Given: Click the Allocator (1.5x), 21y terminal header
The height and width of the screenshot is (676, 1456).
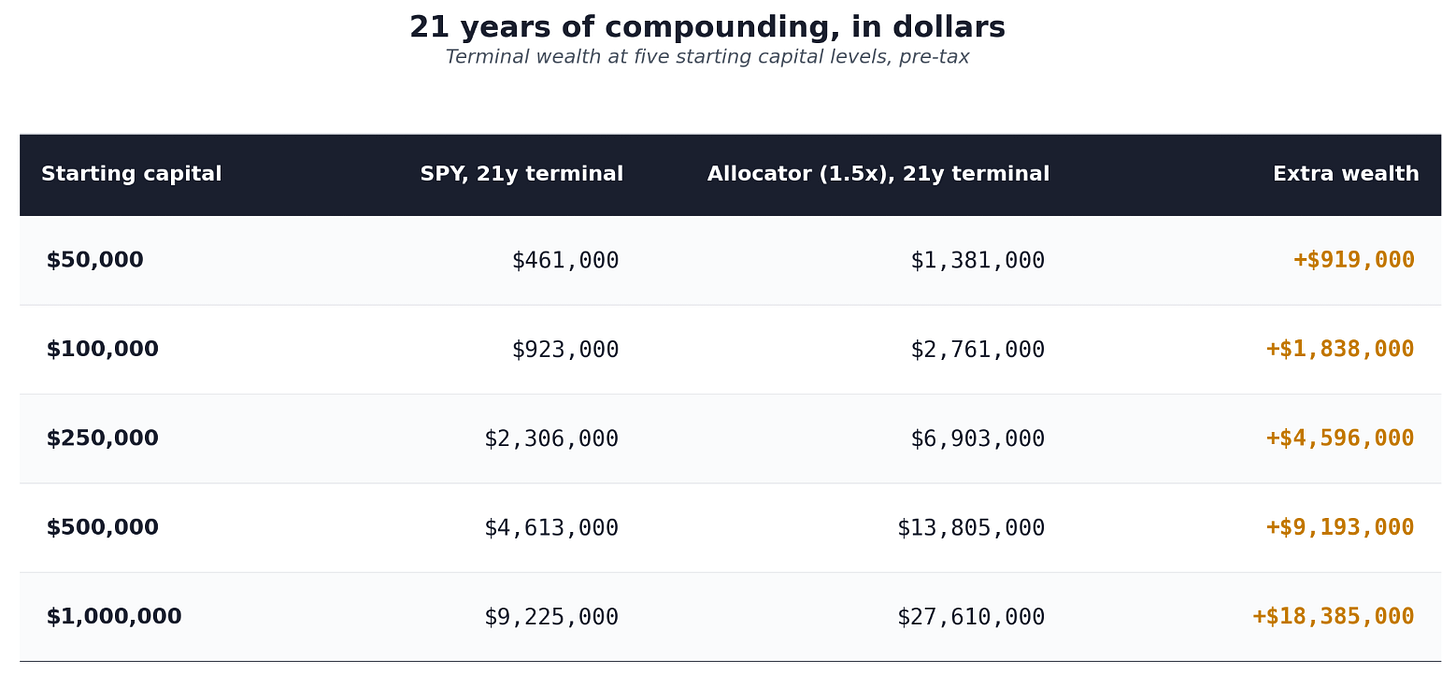Looking at the screenshot, I should [x=878, y=175].
